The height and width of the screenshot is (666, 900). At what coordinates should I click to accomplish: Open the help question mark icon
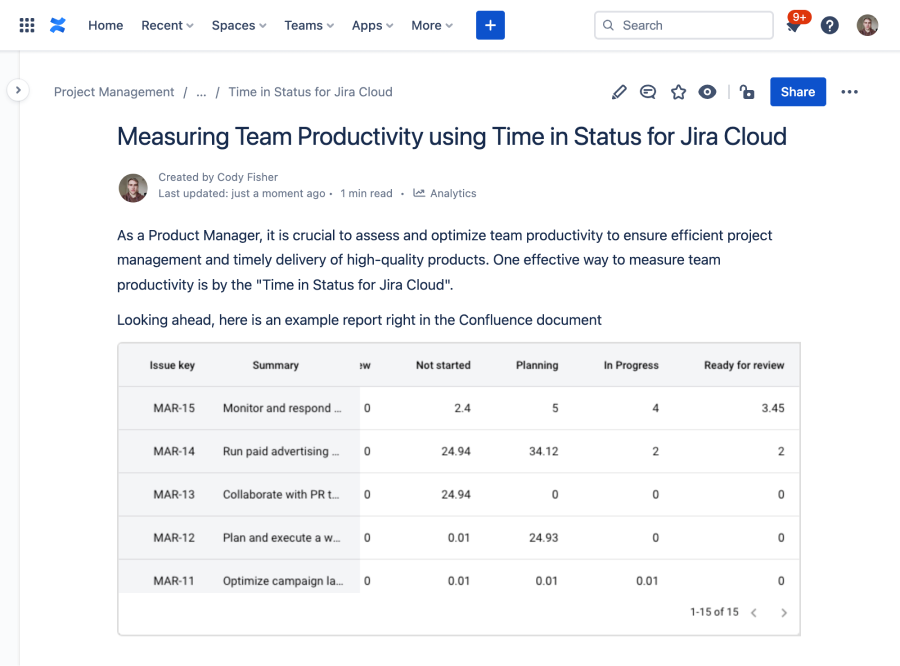(x=829, y=25)
